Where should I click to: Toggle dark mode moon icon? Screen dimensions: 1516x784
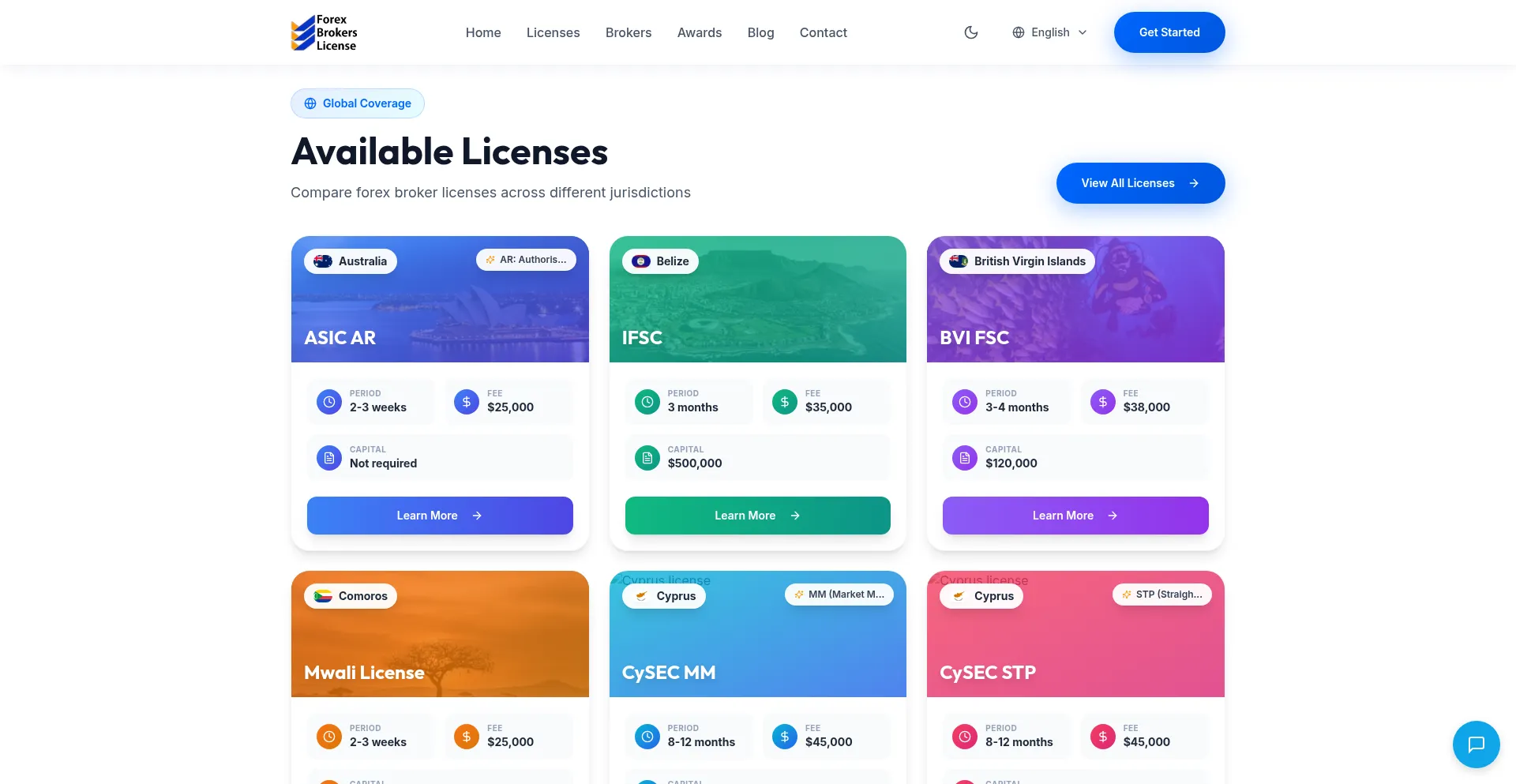pos(971,32)
